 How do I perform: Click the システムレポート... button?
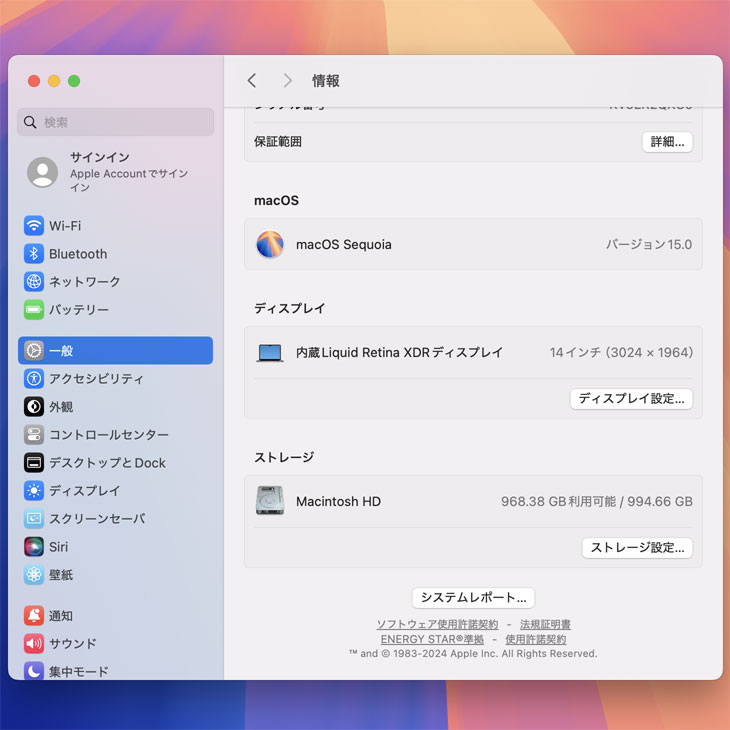(473, 598)
